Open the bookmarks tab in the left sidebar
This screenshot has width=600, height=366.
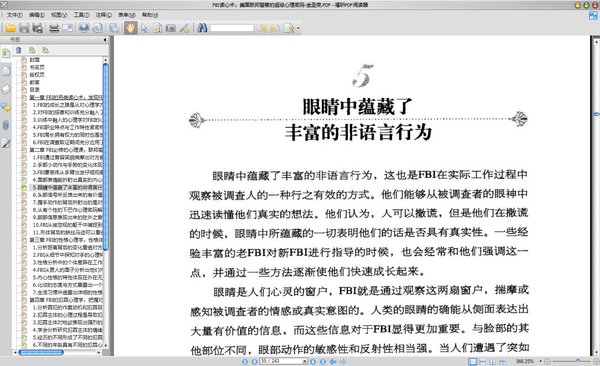click(6, 53)
